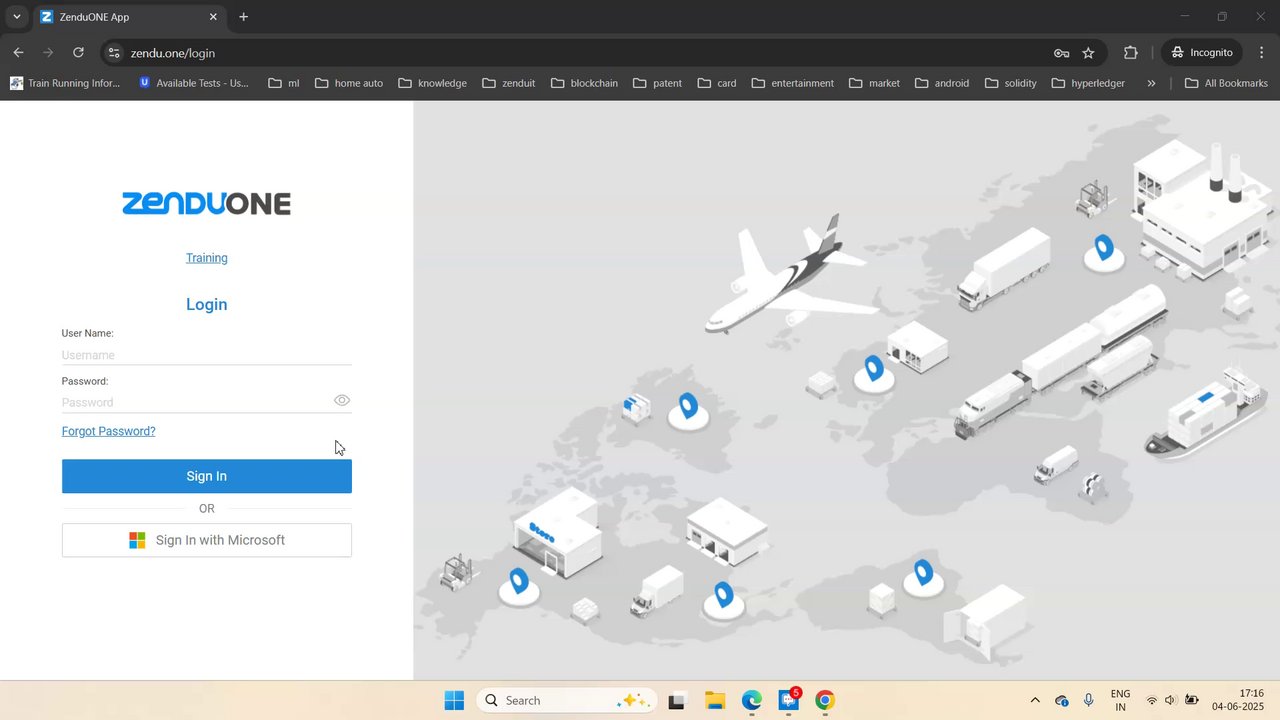Screen dimensions: 1280x720
Task: Go back with browser back arrow
Action: (x=19, y=53)
